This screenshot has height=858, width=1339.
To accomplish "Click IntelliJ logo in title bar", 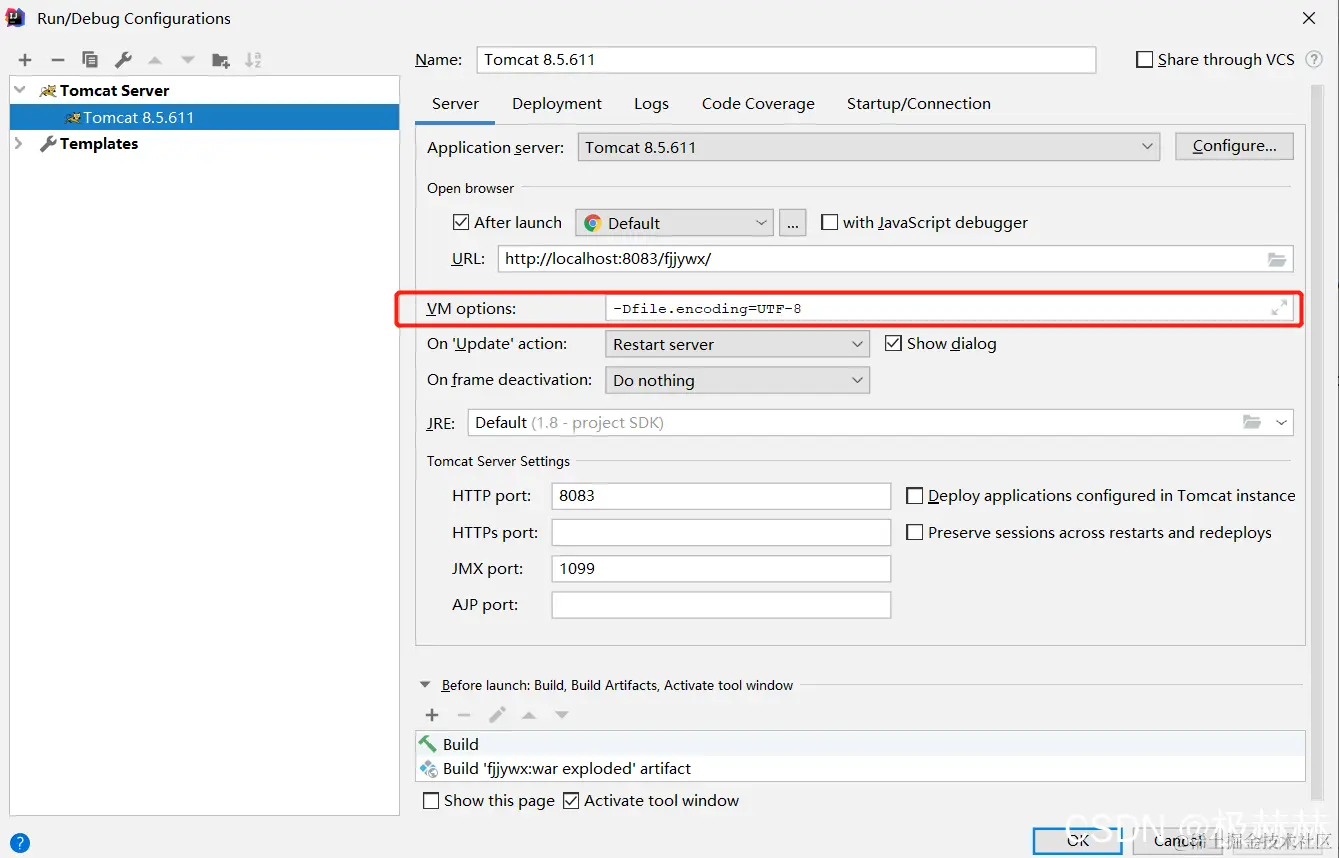I will pos(16,17).
